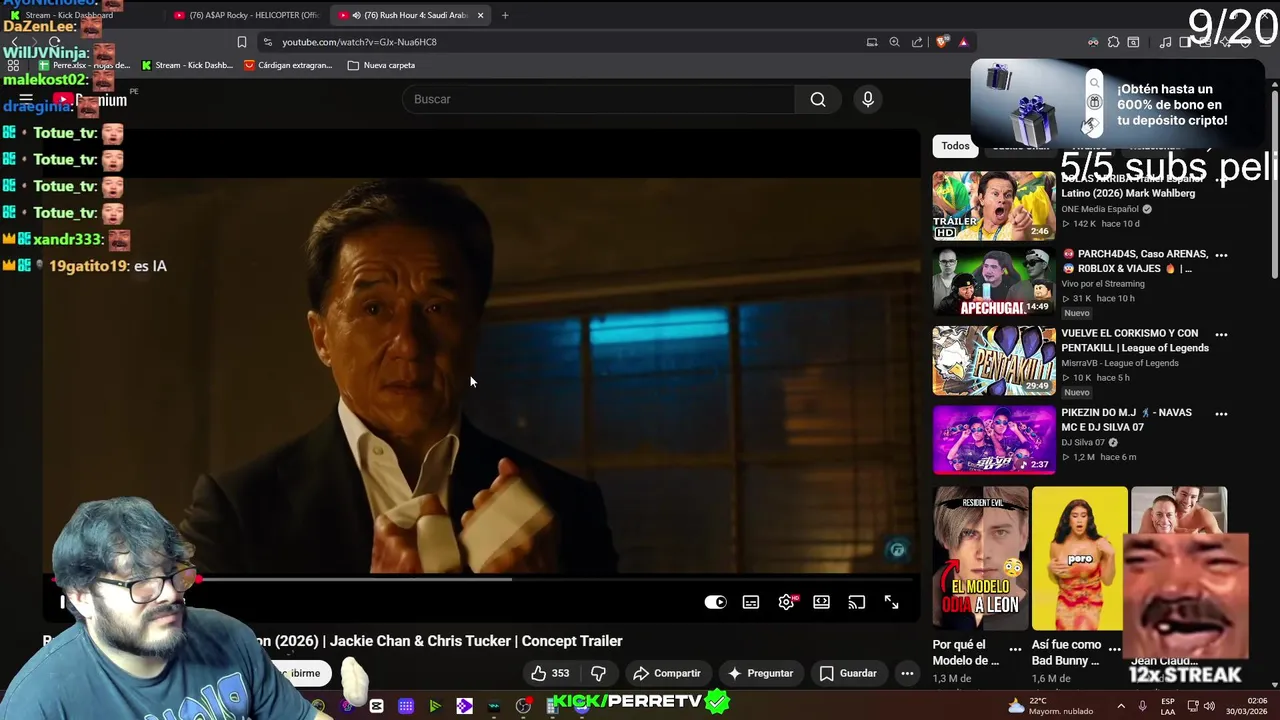Seek on the video progress bar

pos(482,579)
